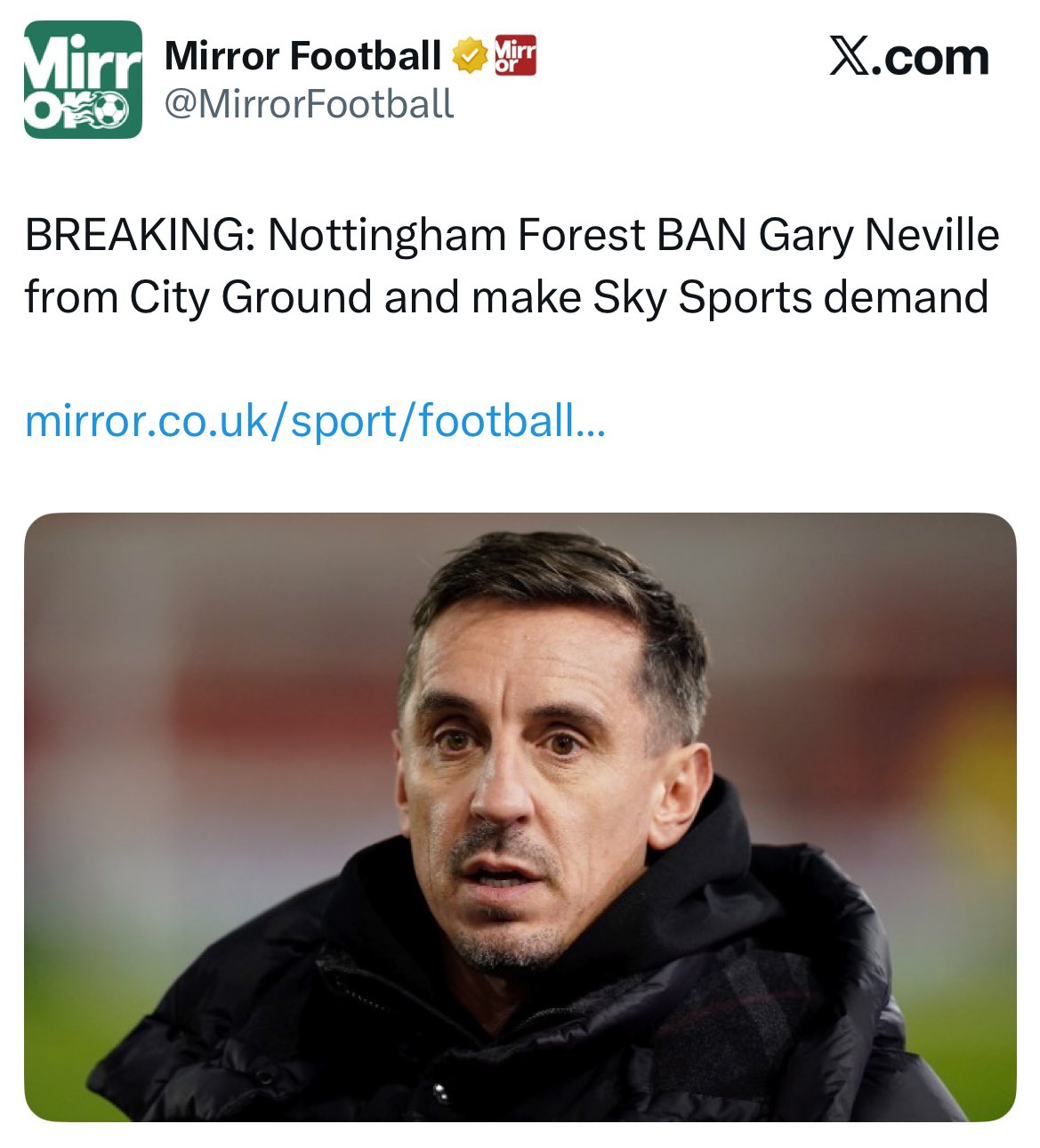This screenshot has height=1148, width=1040.
Task: Click the ".com" text beside the X logo
Action: click(x=933, y=58)
